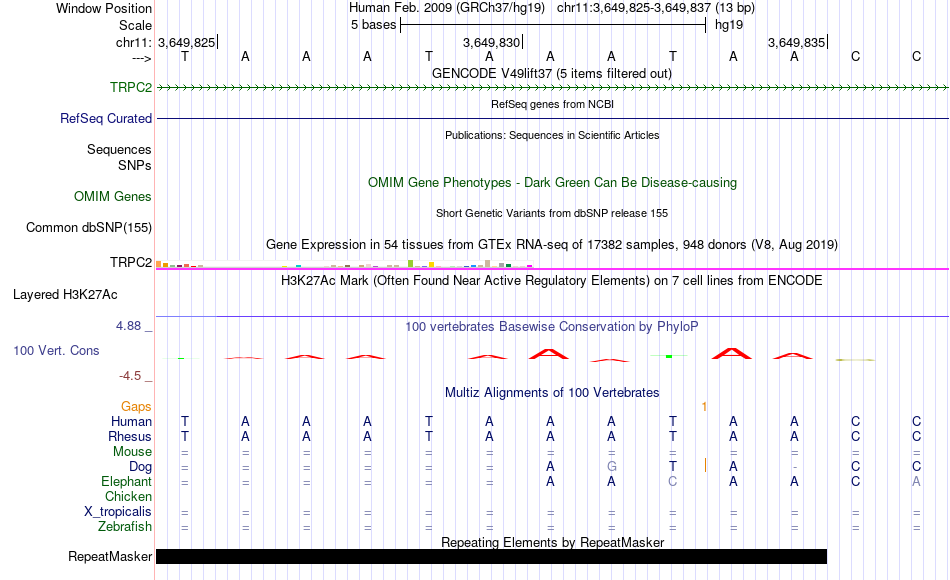Click the 'RefSeq genes from NCBI' title

[x=552, y=104]
